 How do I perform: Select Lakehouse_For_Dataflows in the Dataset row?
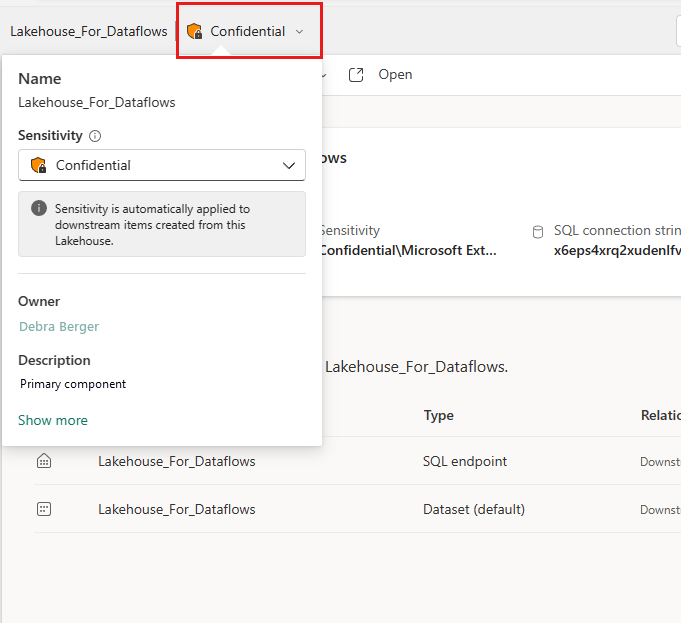coord(176,509)
